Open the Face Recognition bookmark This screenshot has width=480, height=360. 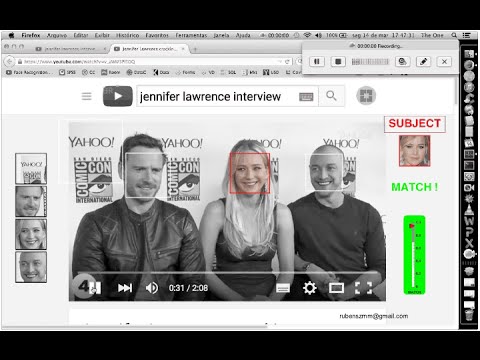(30, 72)
